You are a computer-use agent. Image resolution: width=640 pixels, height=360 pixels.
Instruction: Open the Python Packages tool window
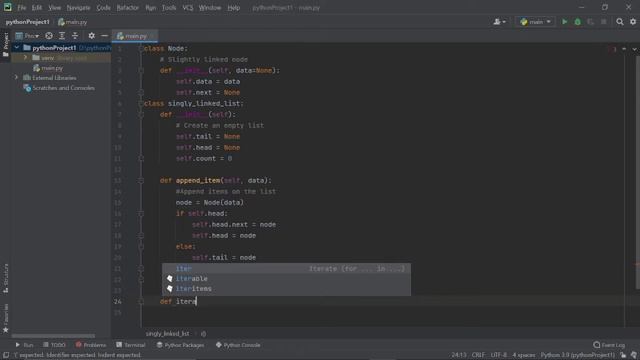point(180,345)
